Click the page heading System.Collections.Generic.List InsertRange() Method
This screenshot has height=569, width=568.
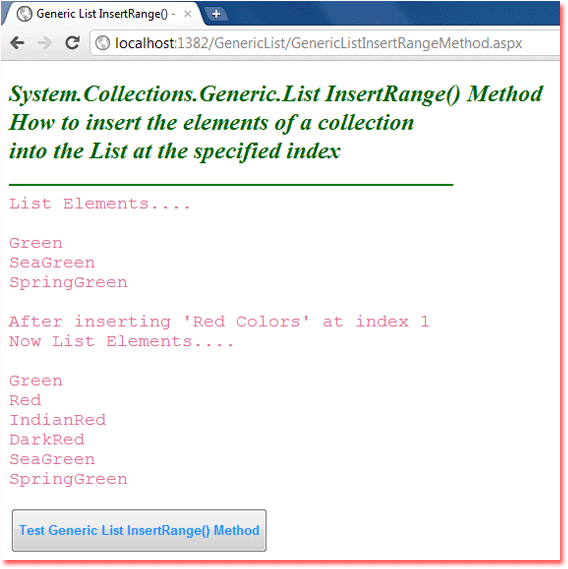point(276,94)
